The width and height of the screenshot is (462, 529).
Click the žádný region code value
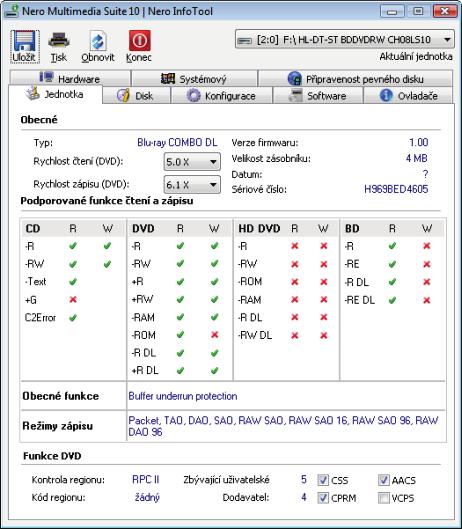point(147,497)
